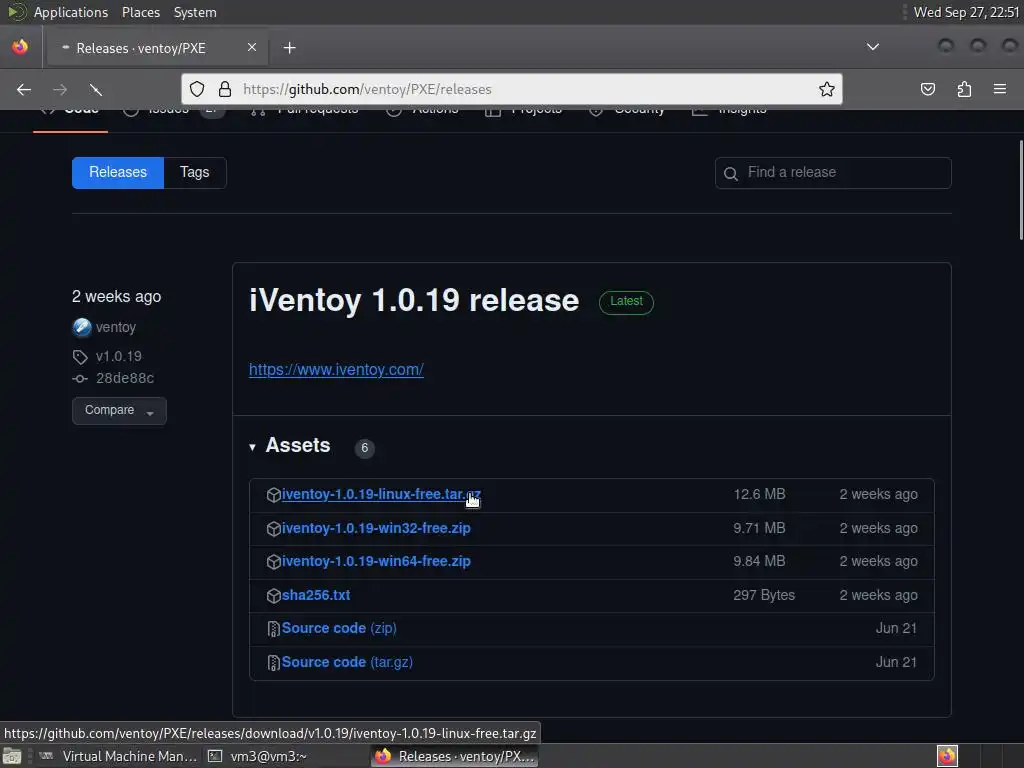Go back to previous page
1024x768 pixels.
click(24, 89)
